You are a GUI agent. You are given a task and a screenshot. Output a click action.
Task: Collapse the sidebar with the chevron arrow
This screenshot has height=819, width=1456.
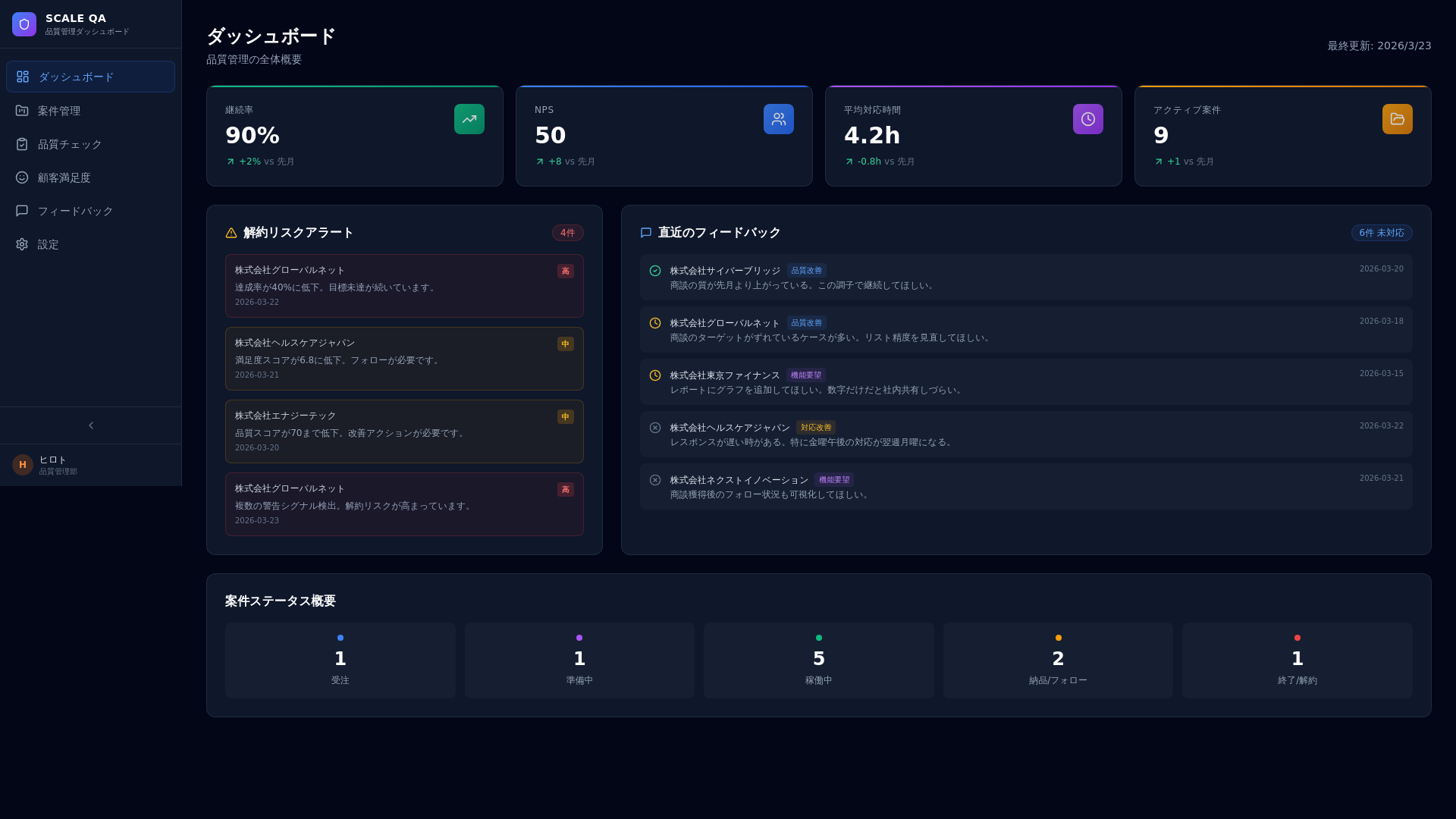(x=91, y=425)
